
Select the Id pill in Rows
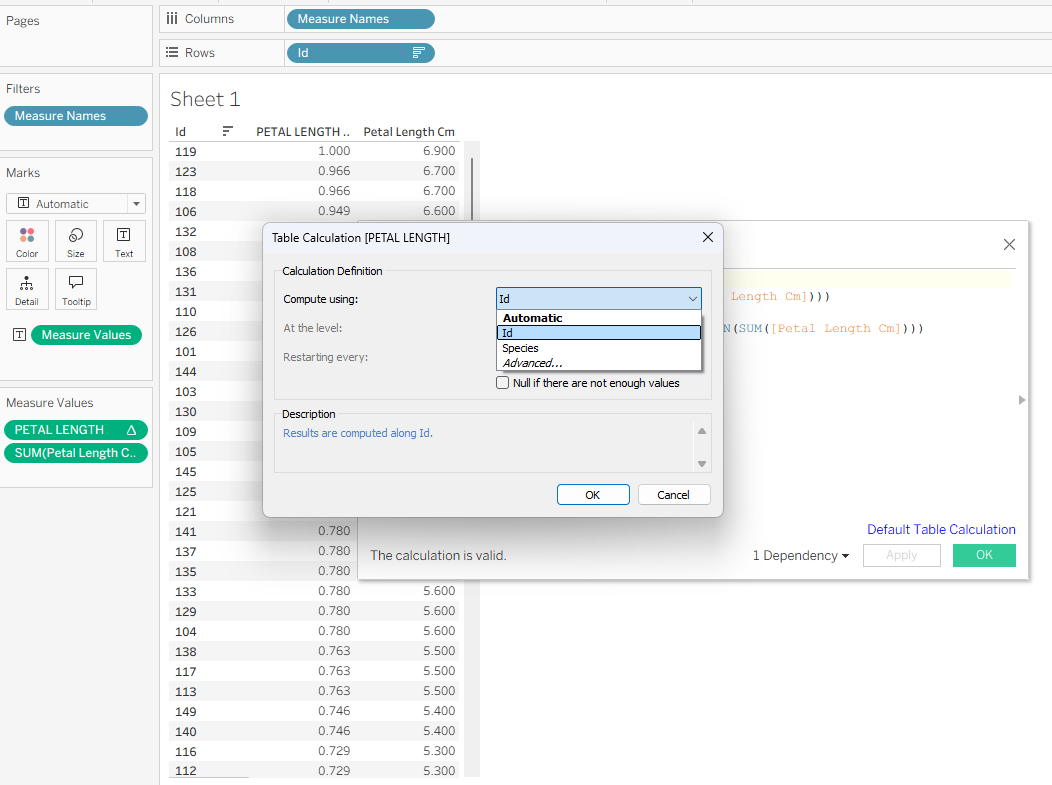click(x=361, y=53)
